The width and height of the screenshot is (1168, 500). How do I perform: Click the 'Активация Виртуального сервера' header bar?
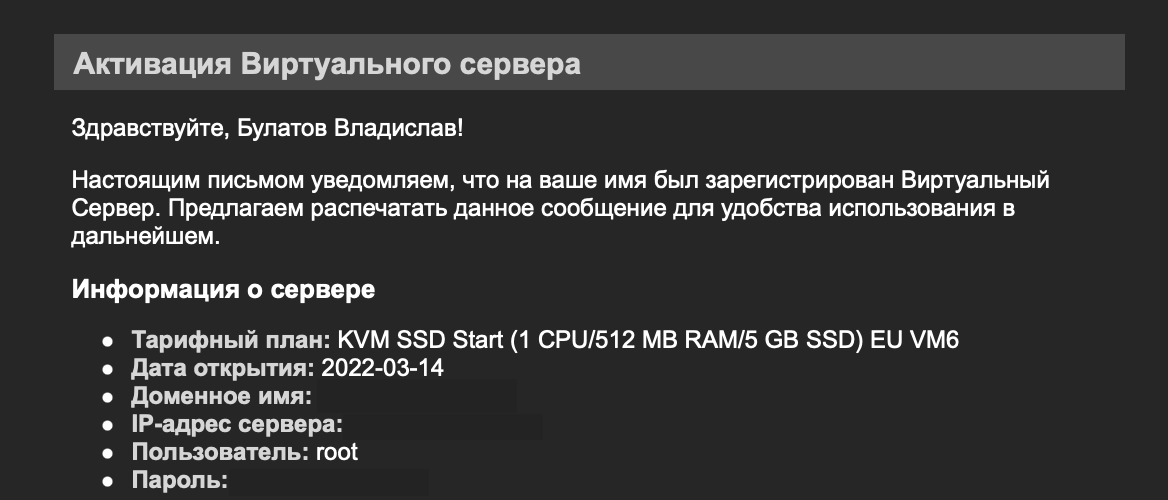point(588,63)
